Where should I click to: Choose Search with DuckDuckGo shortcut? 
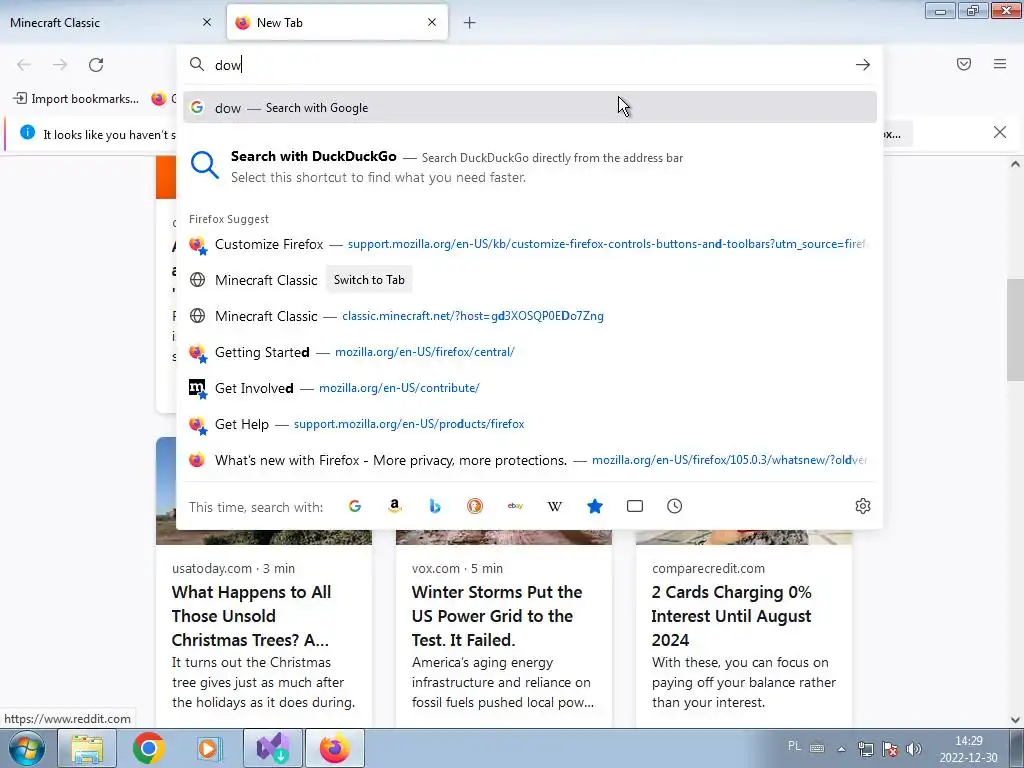[x=530, y=167]
